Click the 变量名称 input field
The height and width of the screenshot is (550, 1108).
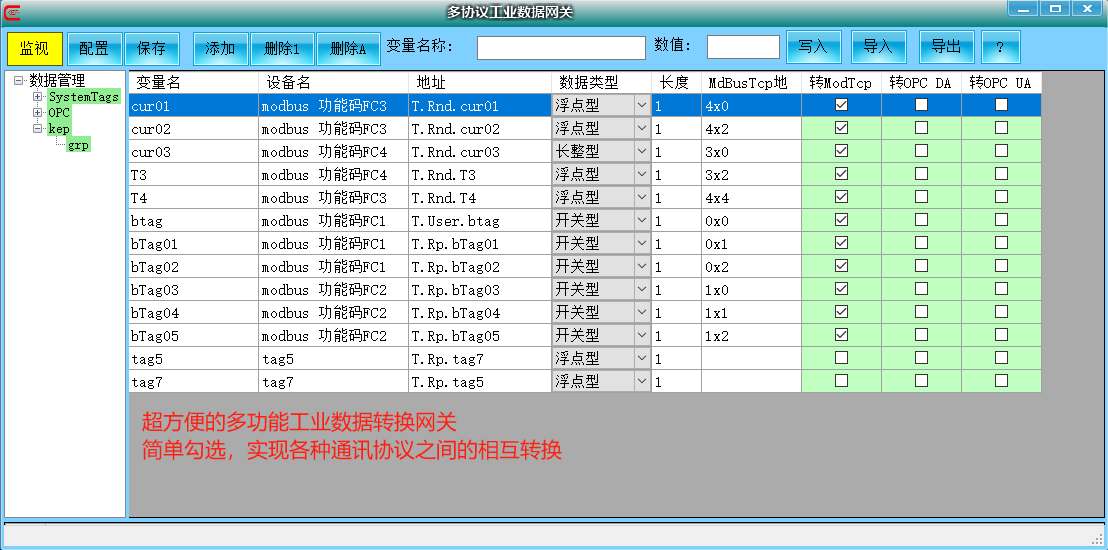pos(561,48)
